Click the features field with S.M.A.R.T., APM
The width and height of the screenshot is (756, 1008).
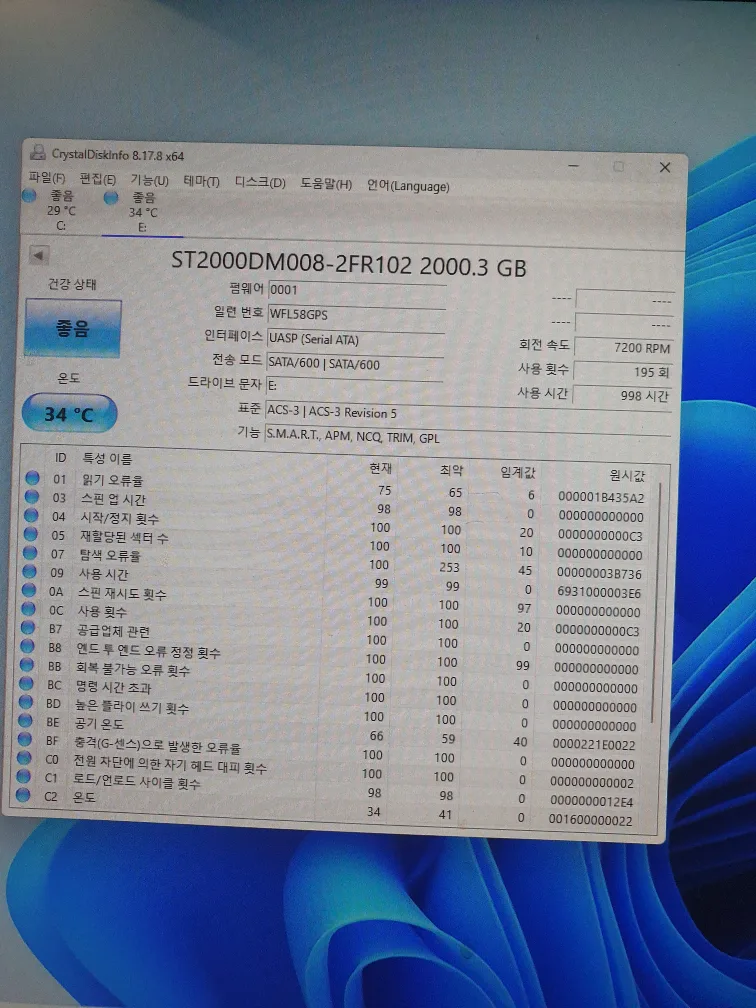coord(468,437)
